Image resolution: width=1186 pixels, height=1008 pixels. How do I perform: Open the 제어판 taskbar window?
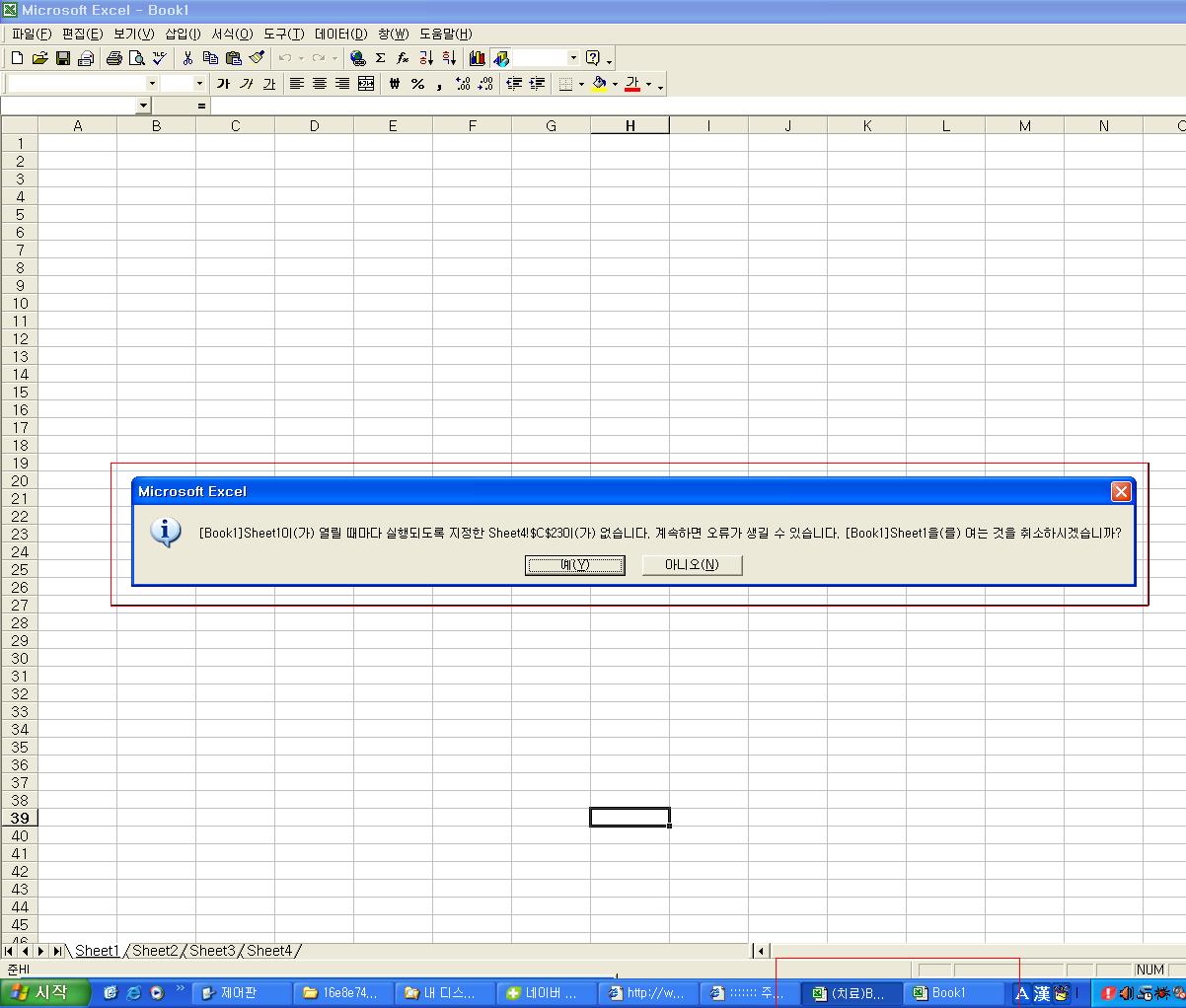(242, 993)
